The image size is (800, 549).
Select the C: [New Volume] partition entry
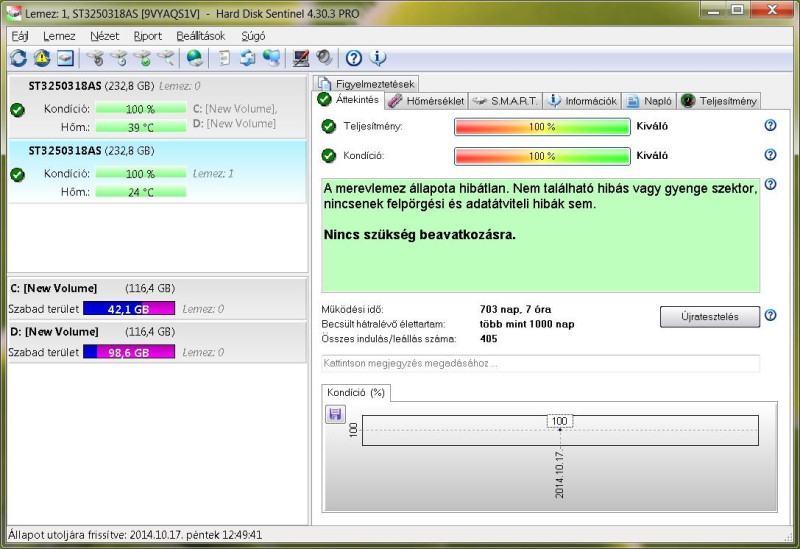(157, 299)
